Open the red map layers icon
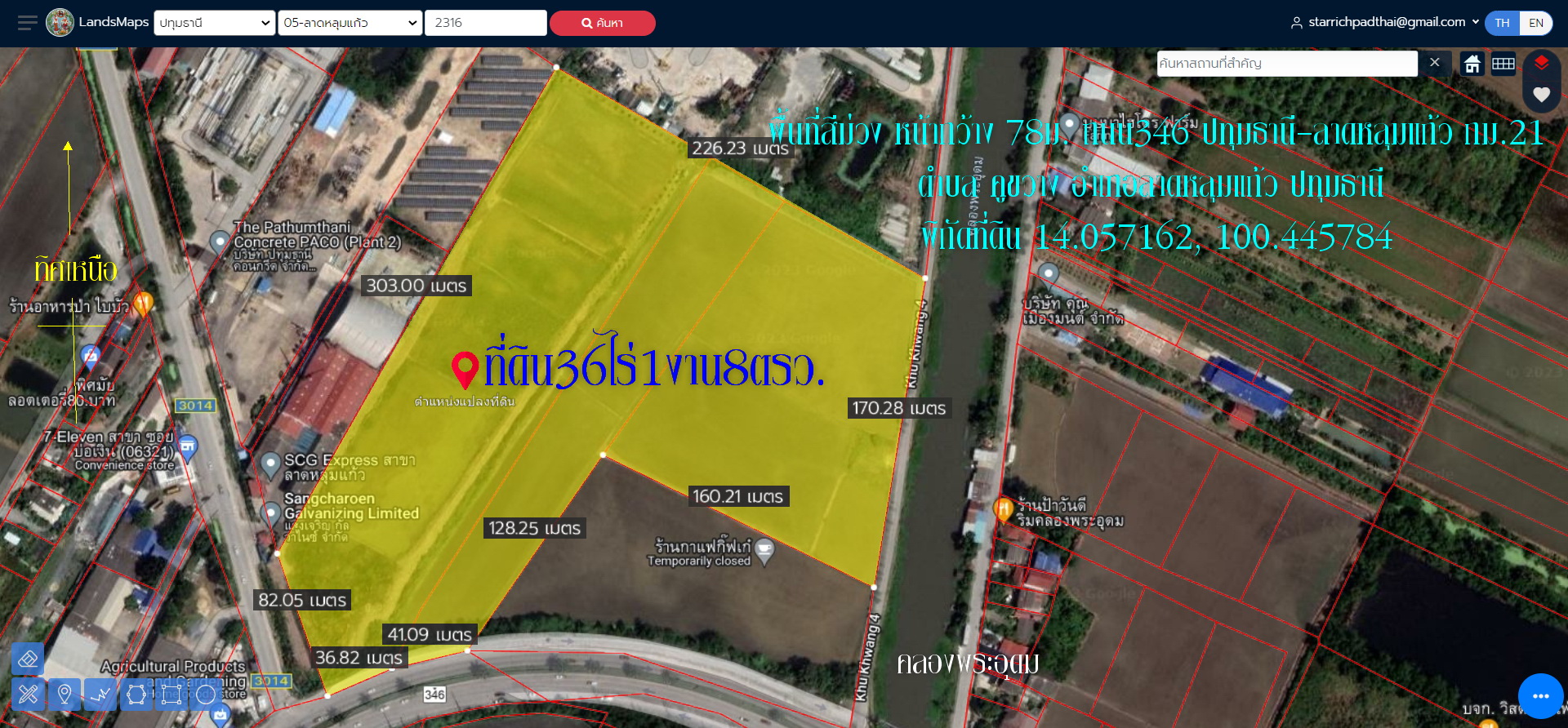1568x728 pixels. [x=1541, y=63]
